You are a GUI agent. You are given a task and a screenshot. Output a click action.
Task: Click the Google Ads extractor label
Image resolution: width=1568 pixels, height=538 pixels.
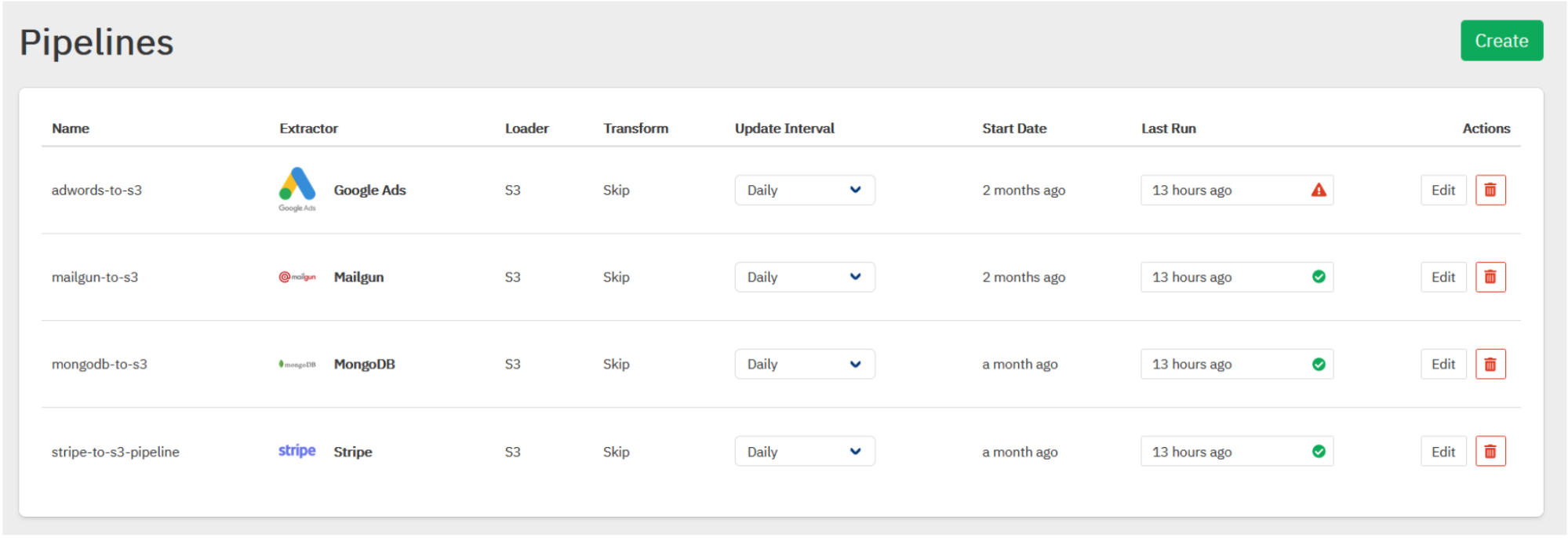click(x=369, y=190)
